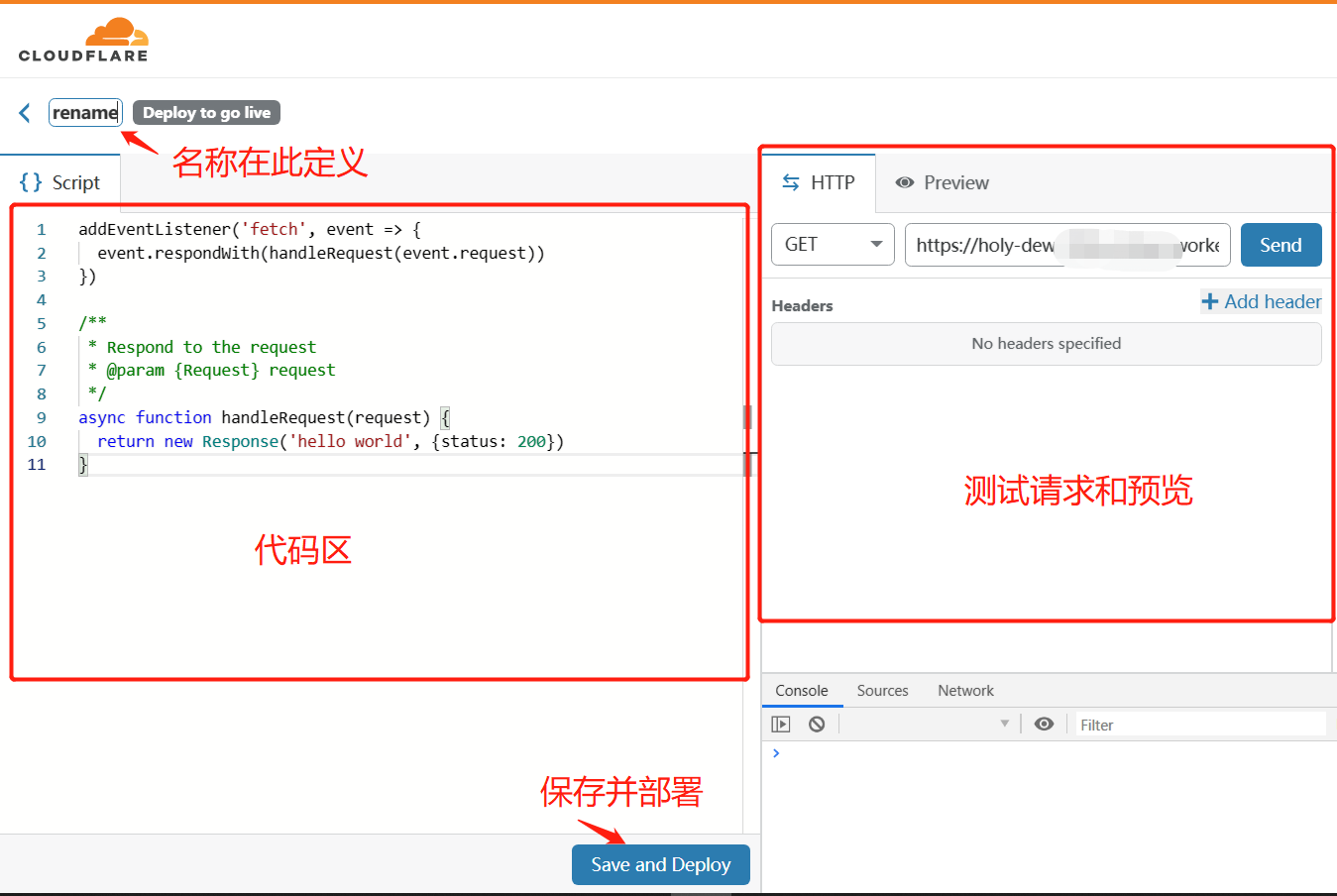Open the Sources tab in devtools
The height and width of the screenshot is (896, 1337).
(x=882, y=691)
